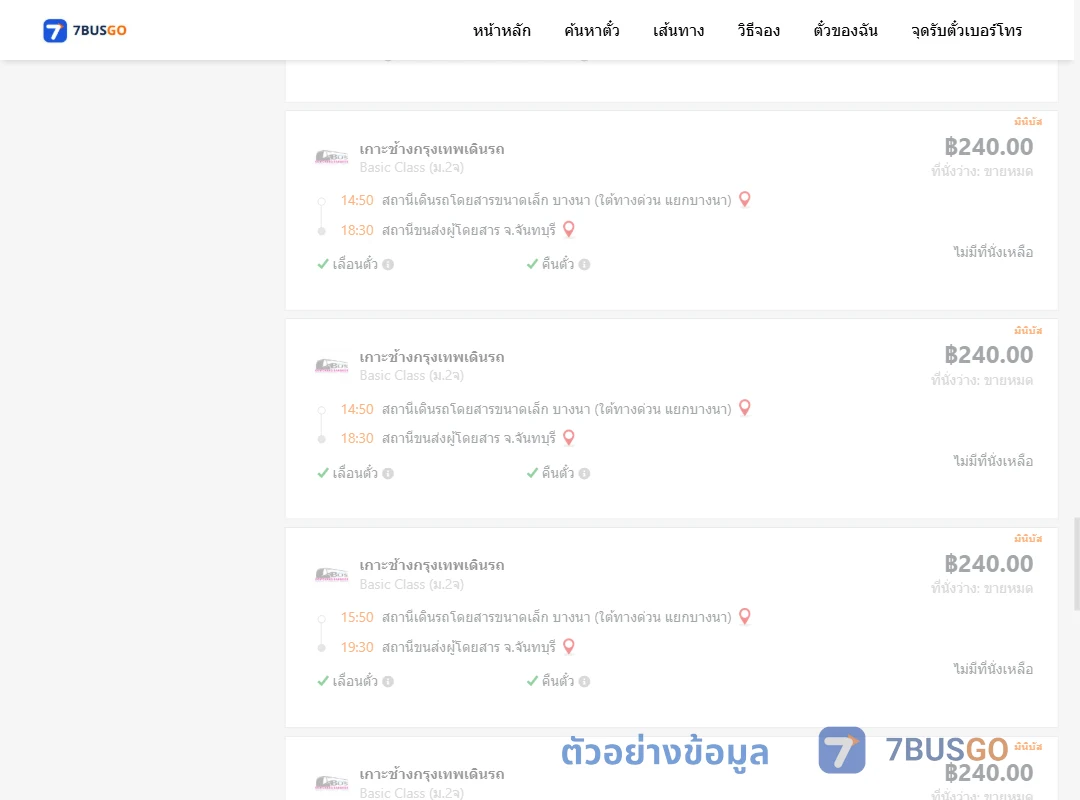Viewport: 1080px width, 800px height.
Task: Click the 7BUSGO logo in header
Action: point(85,30)
